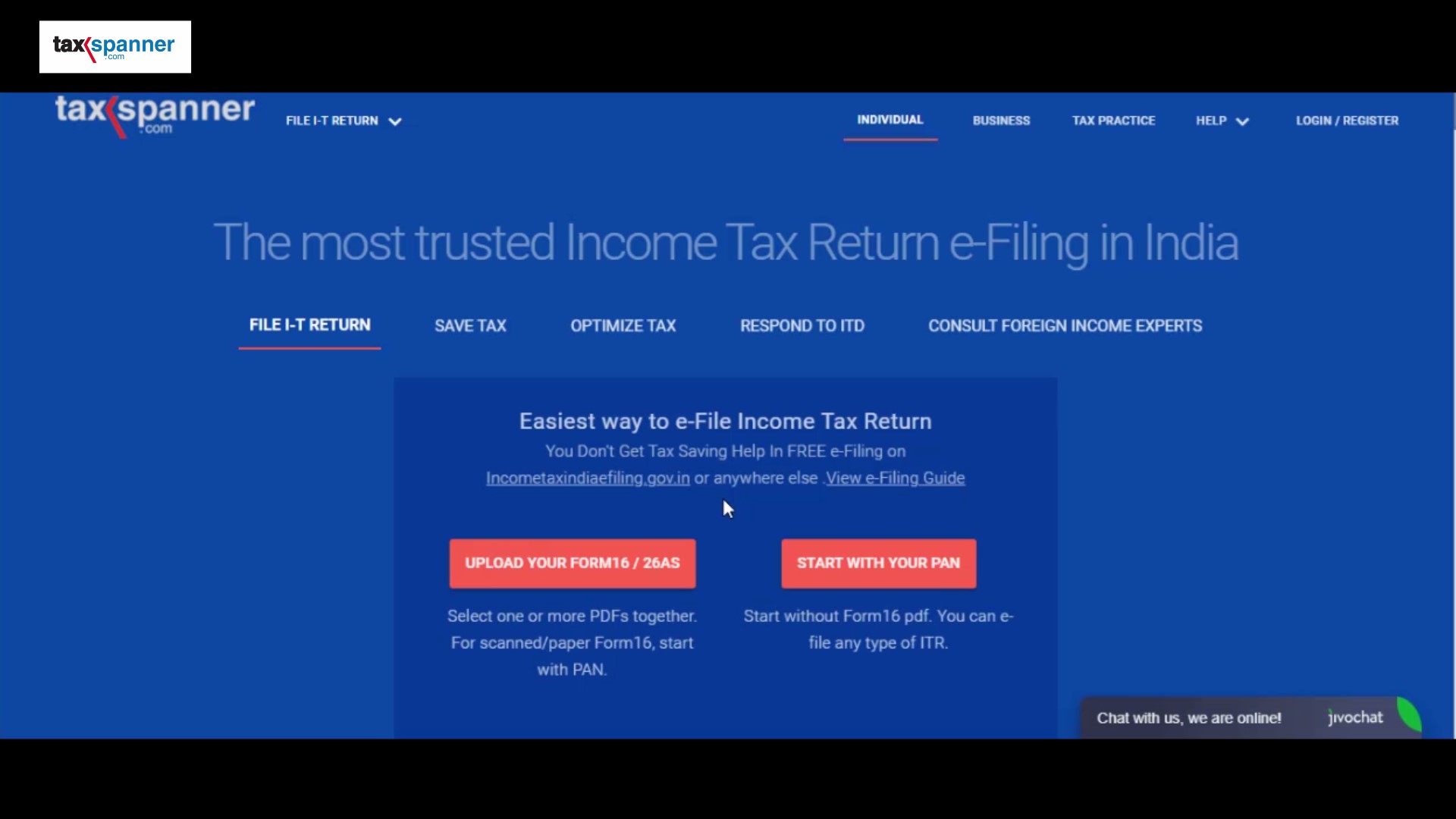Click the CONSULT FOREIGN INCOME EXPERTS tab
The image size is (1456, 819).
[1065, 326]
